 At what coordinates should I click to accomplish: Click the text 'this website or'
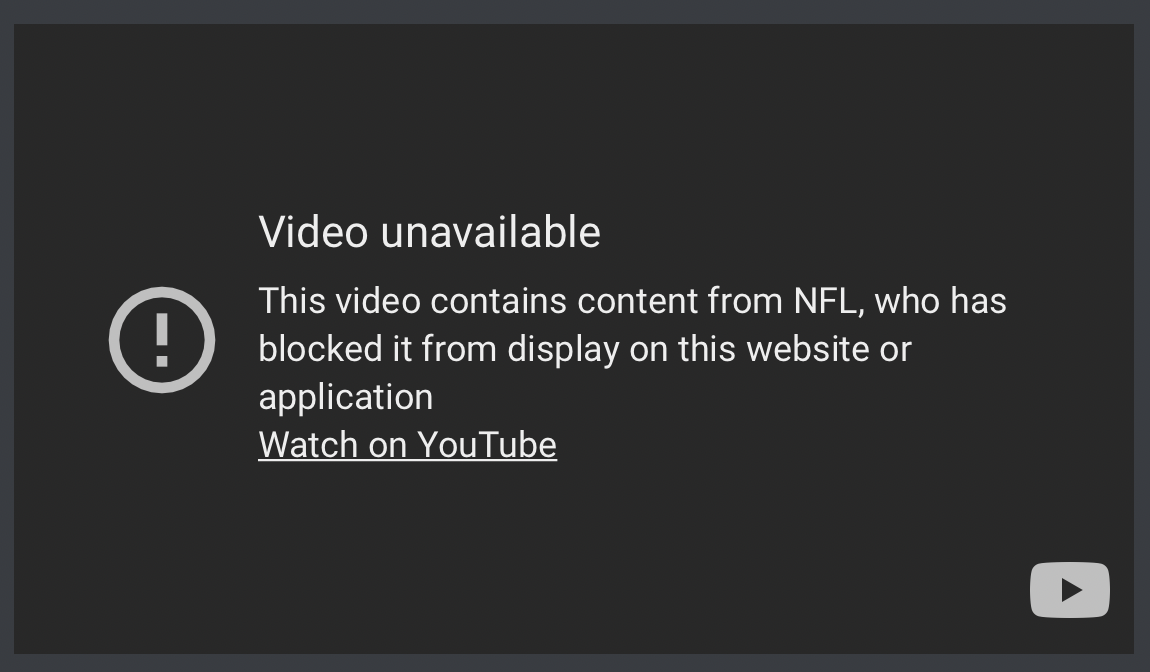794,349
